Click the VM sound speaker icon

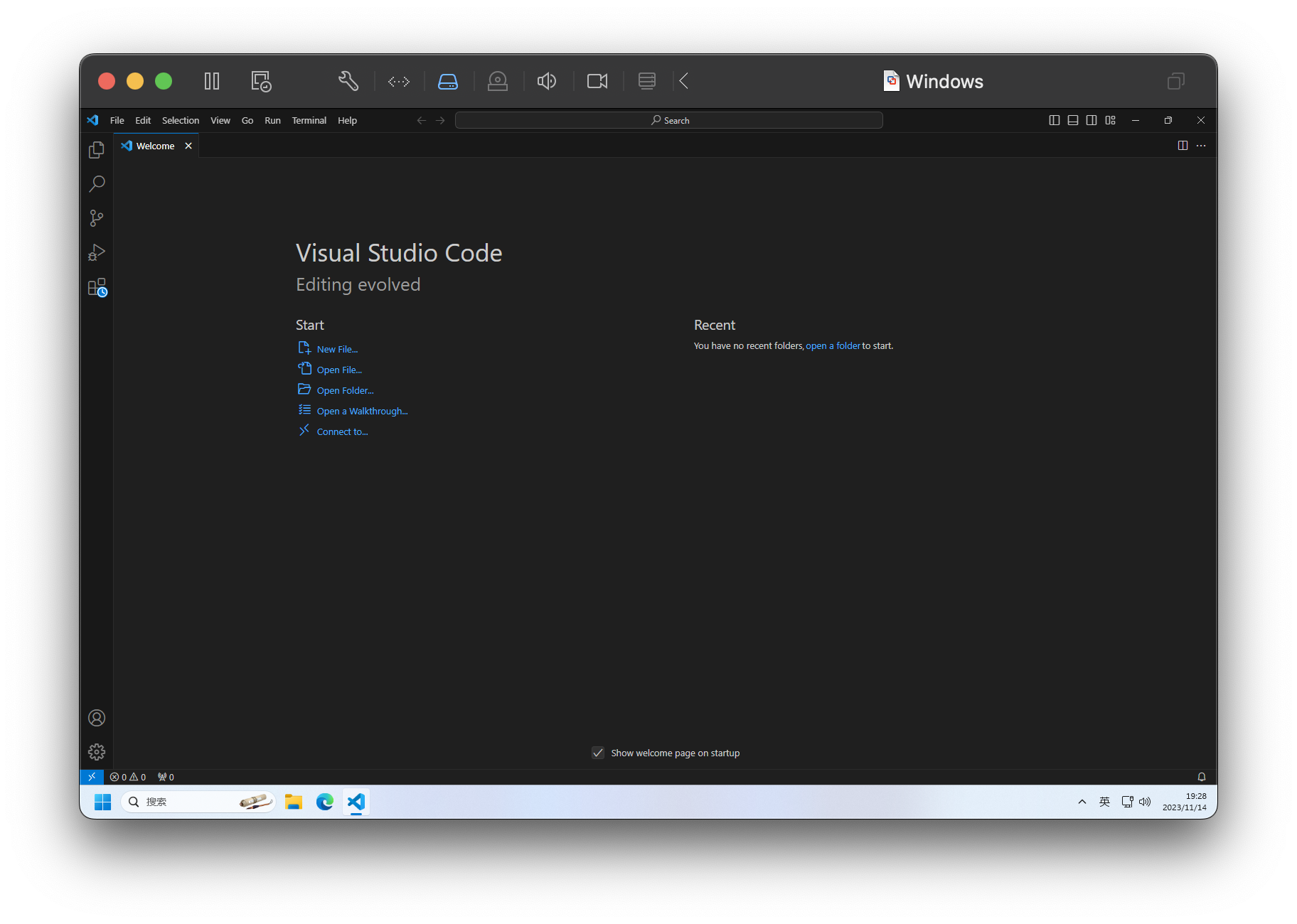547,81
